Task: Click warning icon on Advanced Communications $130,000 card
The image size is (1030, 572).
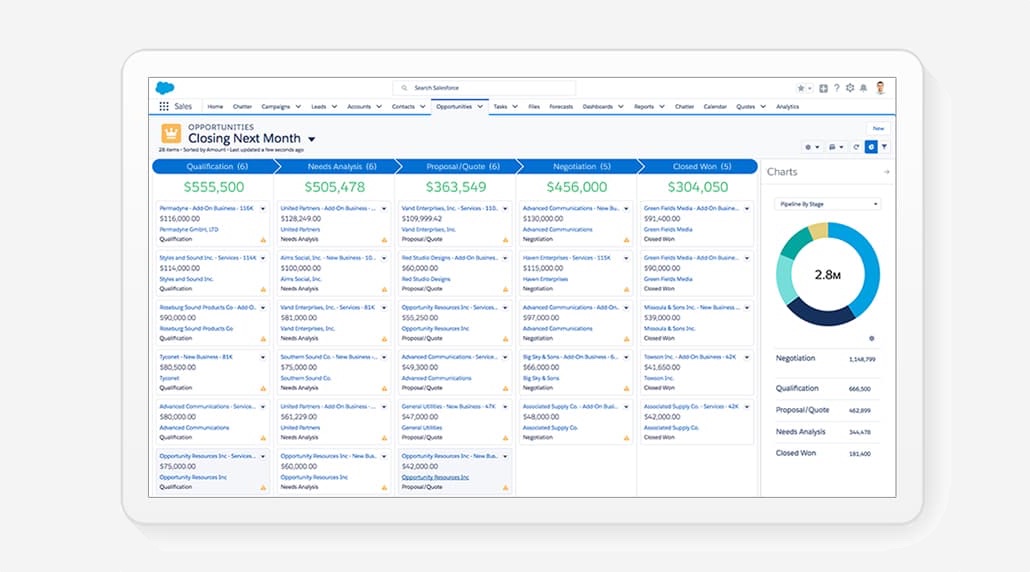Action: (x=626, y=240)
